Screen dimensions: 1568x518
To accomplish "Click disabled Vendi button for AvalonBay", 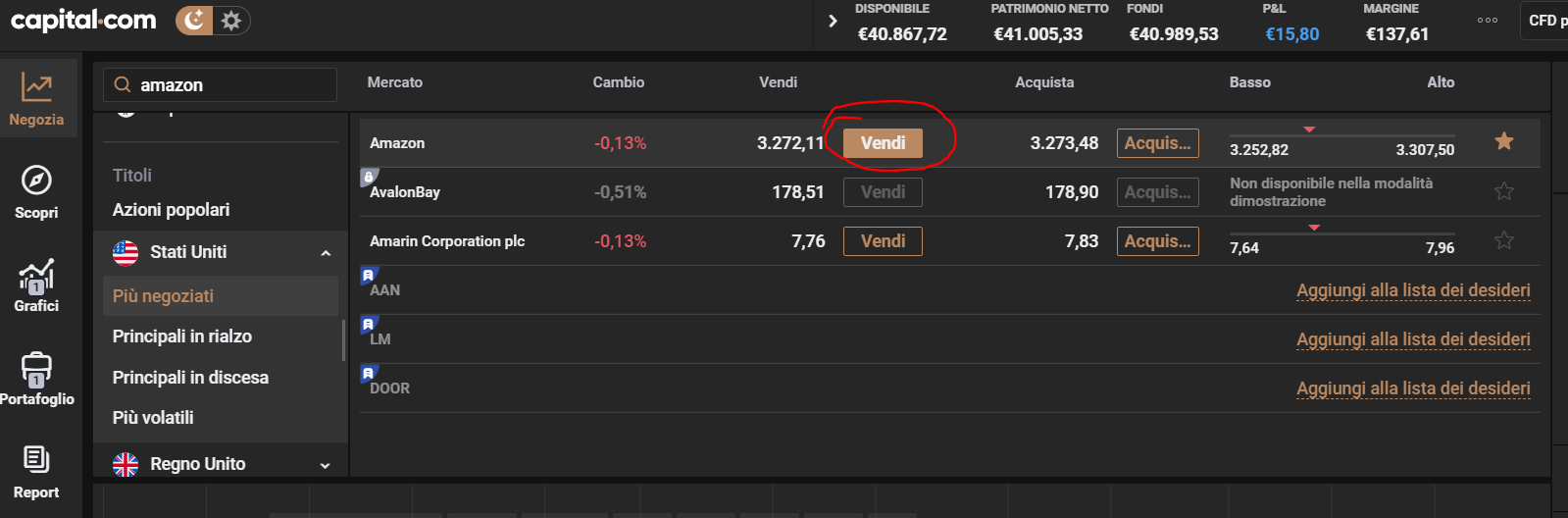I will point(883,192).
